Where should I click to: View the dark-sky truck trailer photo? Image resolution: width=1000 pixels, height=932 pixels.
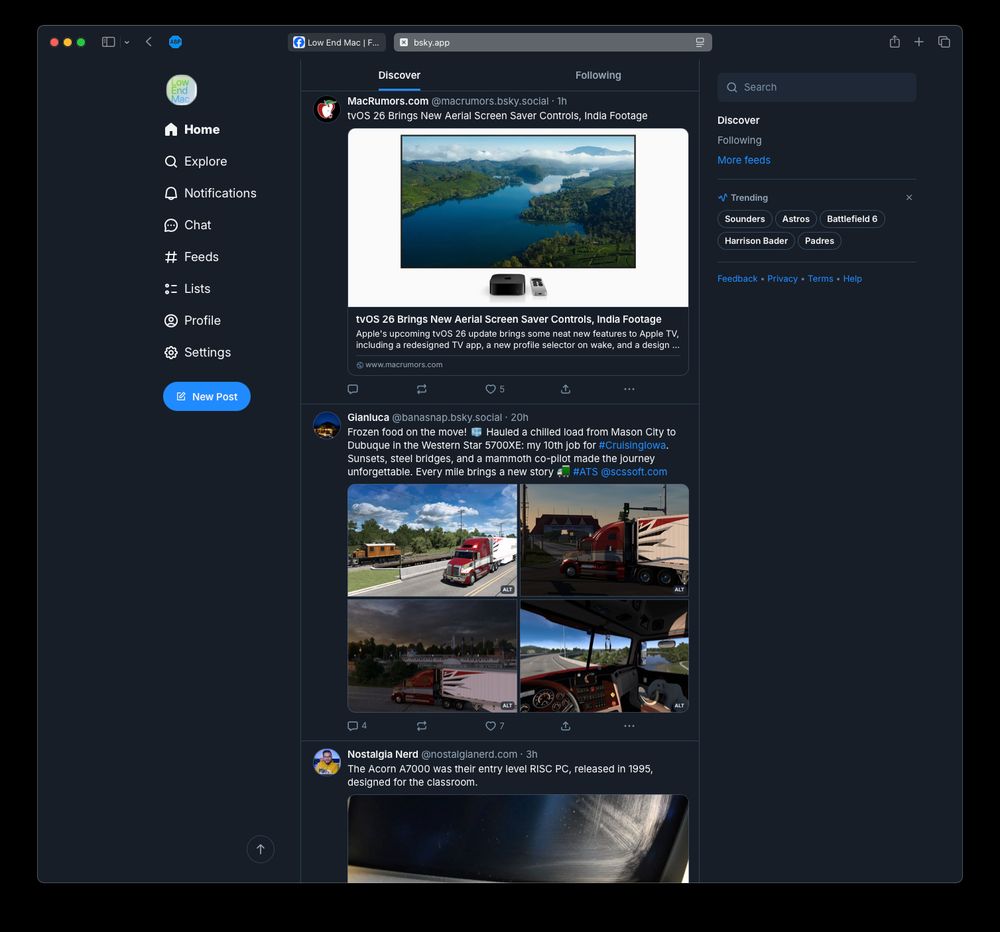(x=432, y=656)
